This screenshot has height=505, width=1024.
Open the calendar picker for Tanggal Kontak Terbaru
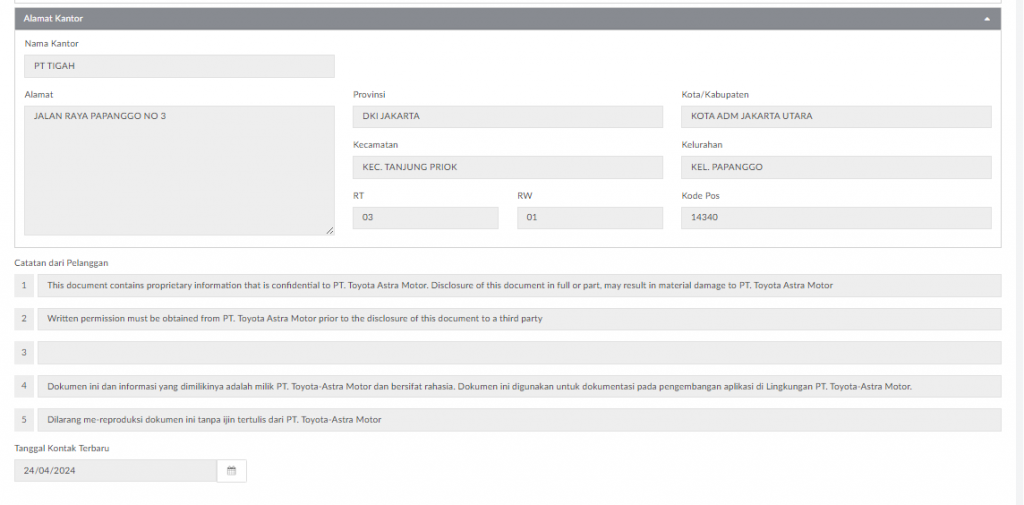(x=231, y=470)
